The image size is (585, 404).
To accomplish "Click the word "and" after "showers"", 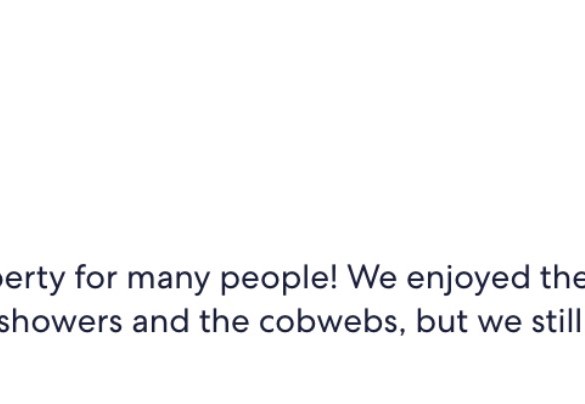I will 160,320.
